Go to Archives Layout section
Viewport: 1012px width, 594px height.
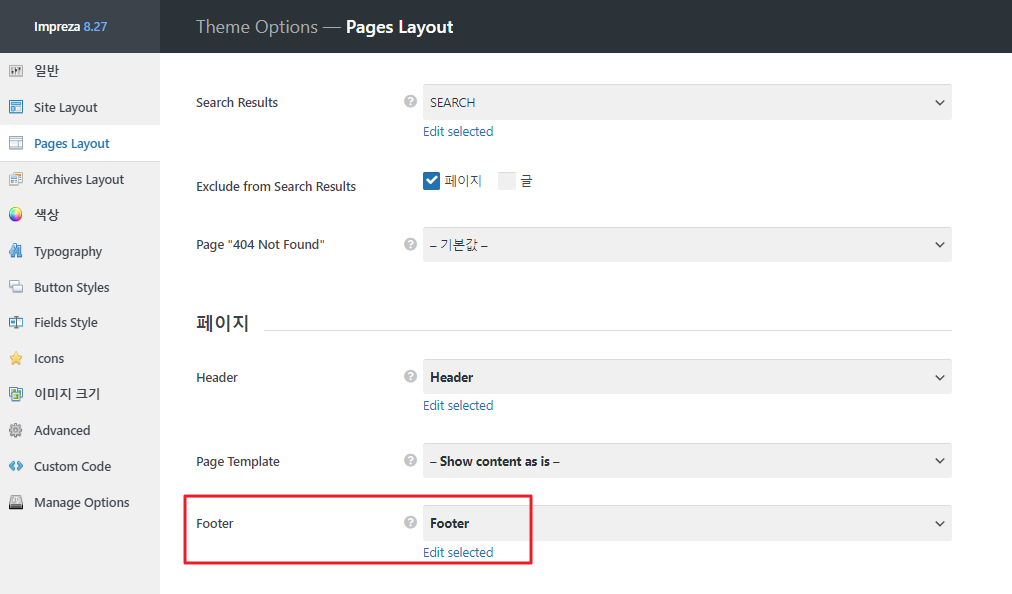point(80,179)
